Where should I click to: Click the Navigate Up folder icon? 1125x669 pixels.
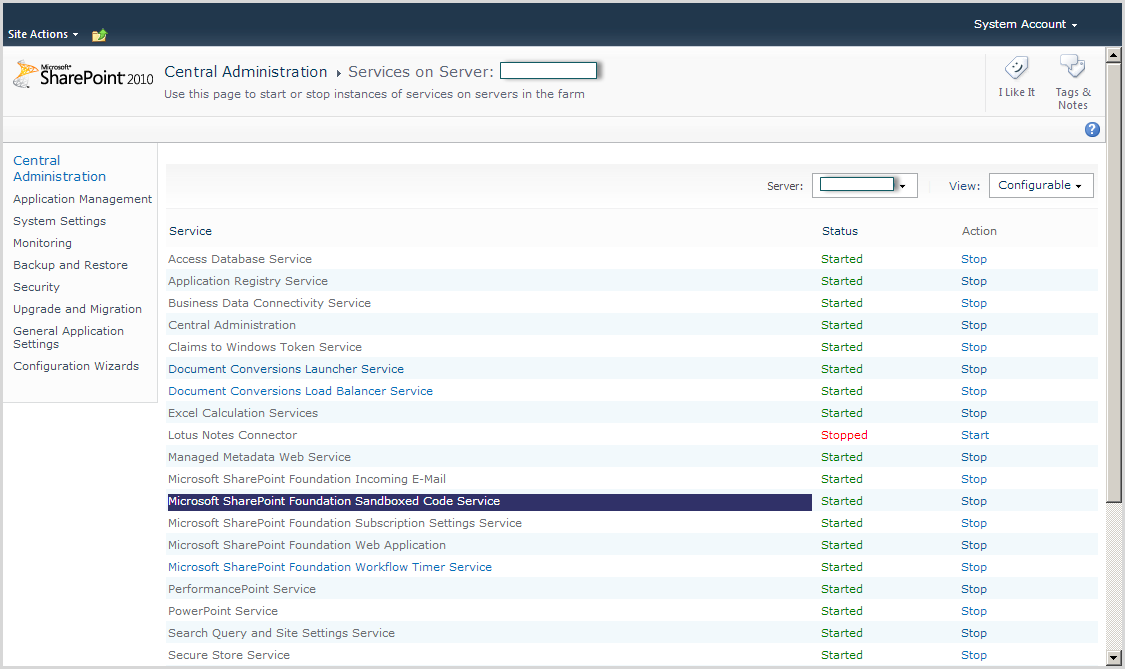pos(99,34)
